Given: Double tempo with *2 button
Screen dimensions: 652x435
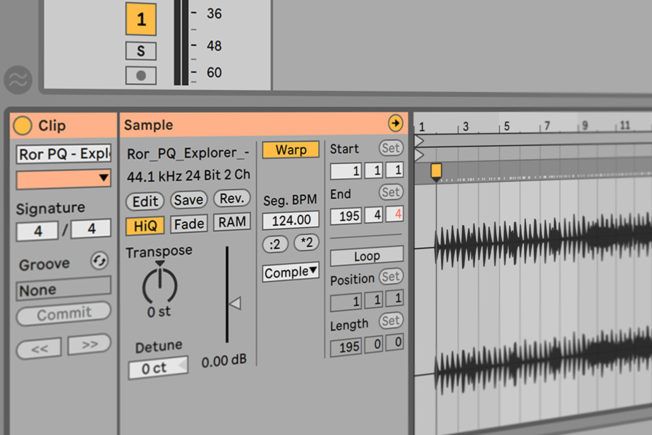Looking at the screenshot, I should [306, 242].
